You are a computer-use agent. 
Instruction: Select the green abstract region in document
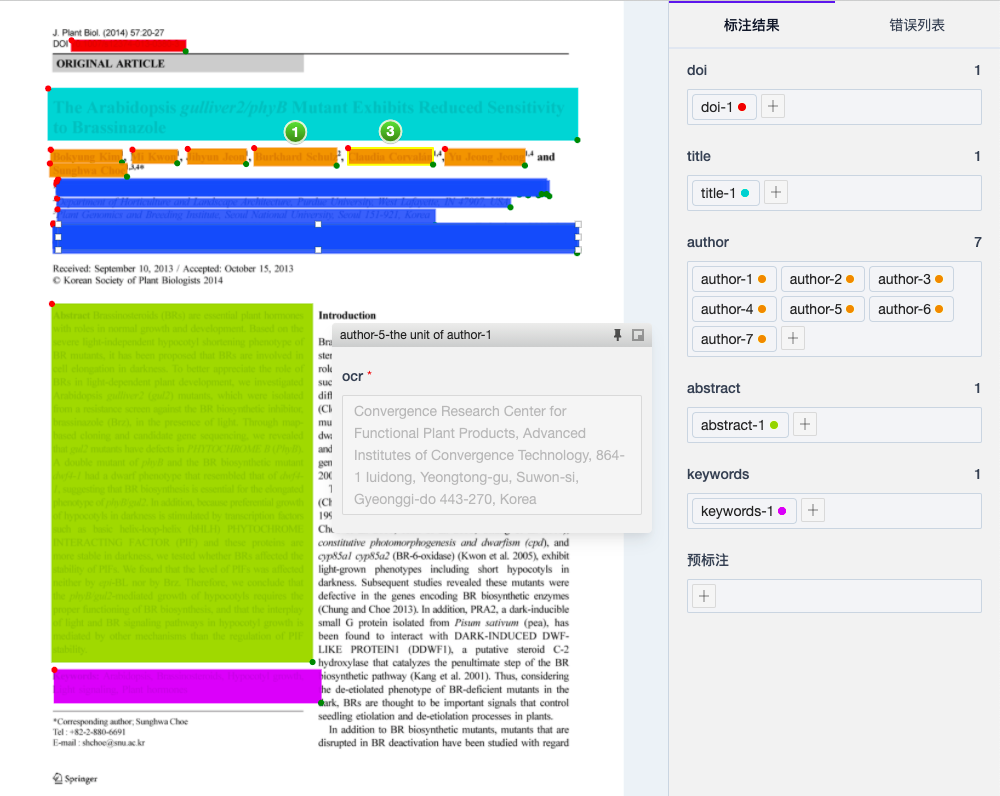pyautogui.click(x=182, y=483)
